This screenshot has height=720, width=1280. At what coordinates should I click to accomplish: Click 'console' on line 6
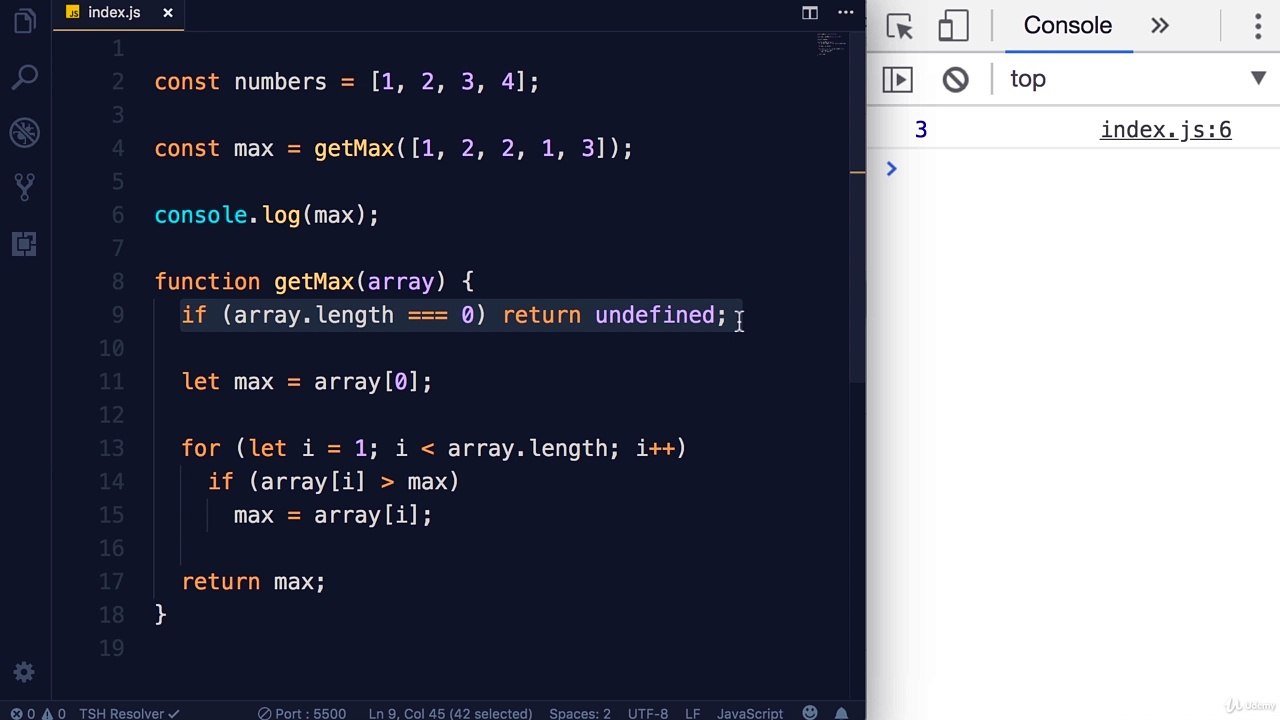tap(200, 215)
